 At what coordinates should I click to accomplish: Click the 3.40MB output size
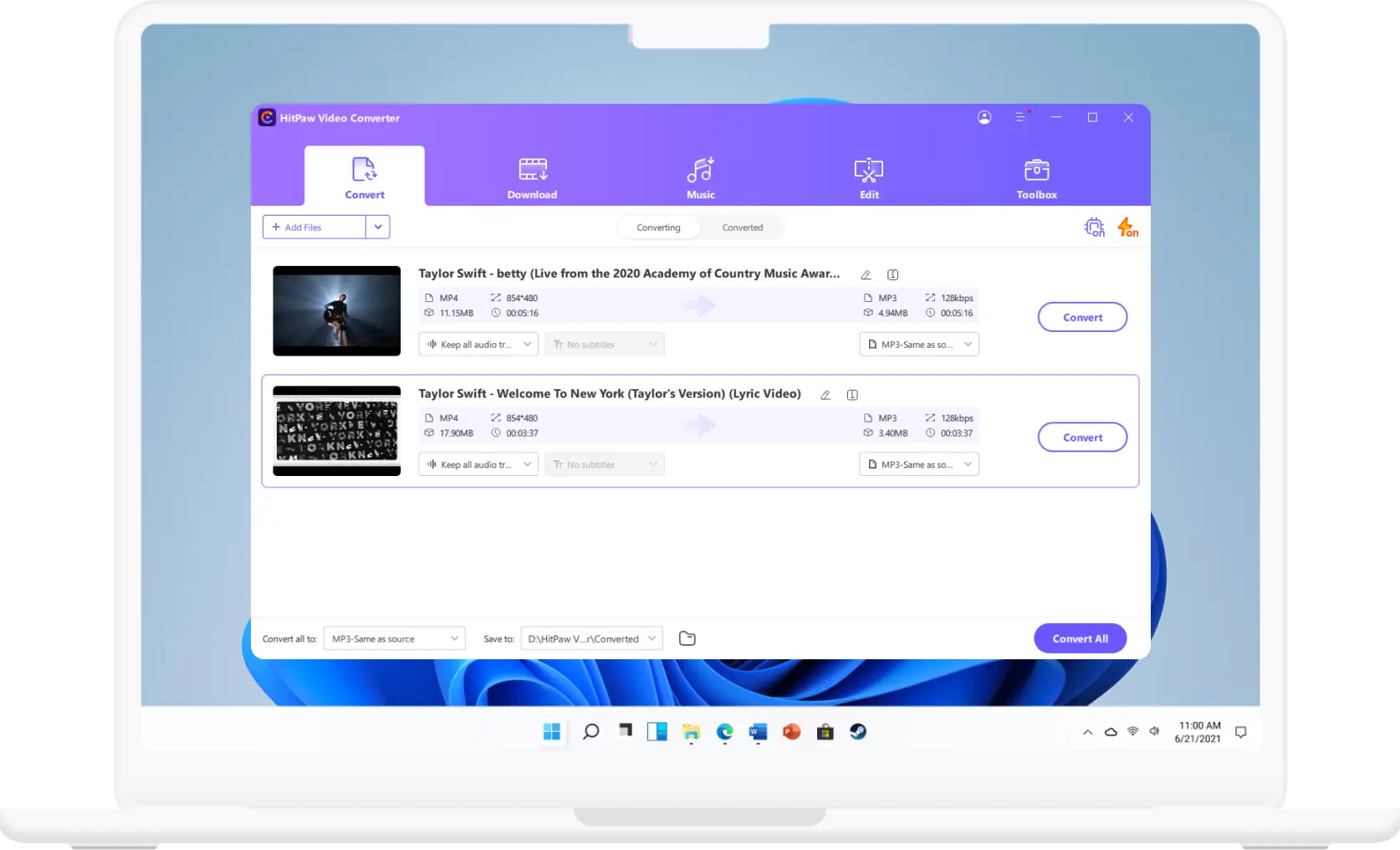892,433
